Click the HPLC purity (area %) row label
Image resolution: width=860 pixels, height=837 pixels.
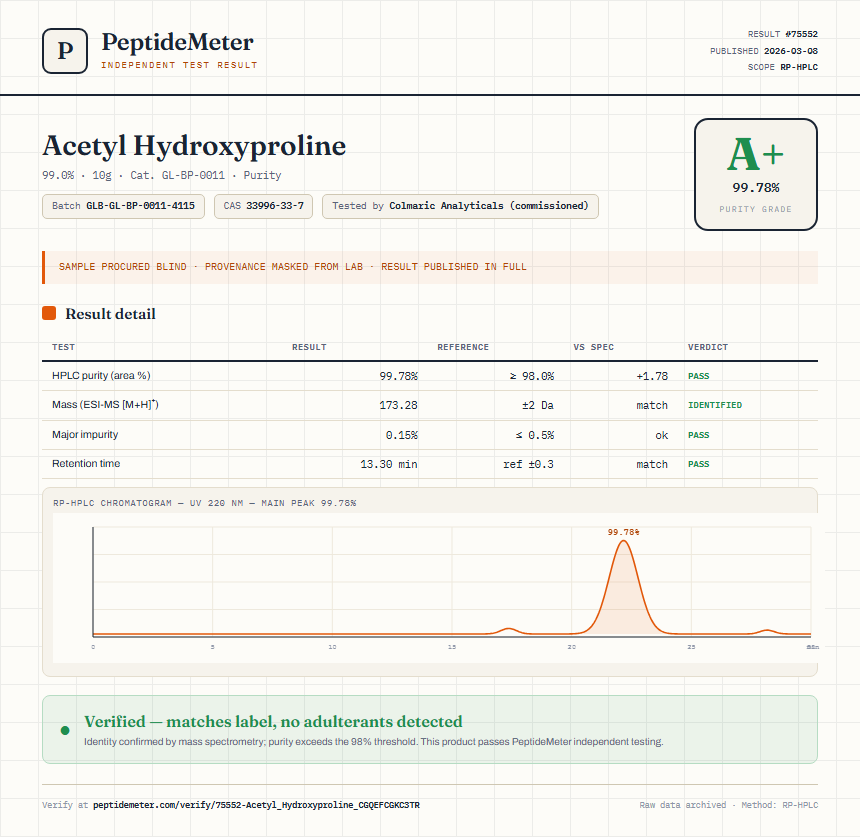[101, 376]
